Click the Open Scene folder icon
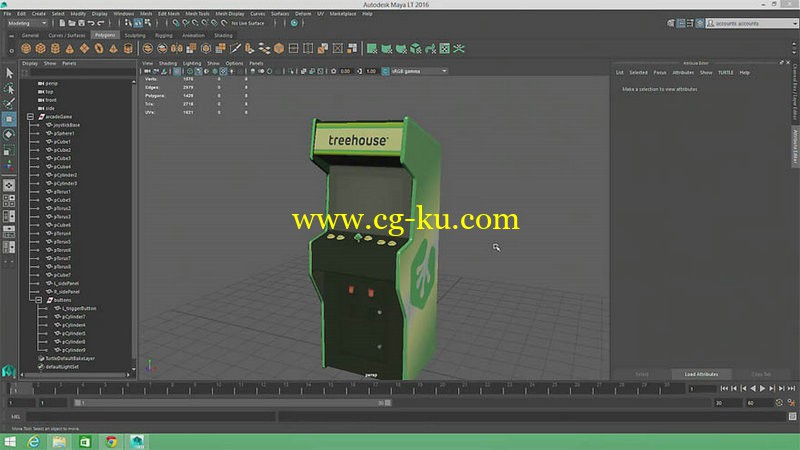The width and height of the screenshot is (800, 450). pyautogui.click(x=72, y=23)
